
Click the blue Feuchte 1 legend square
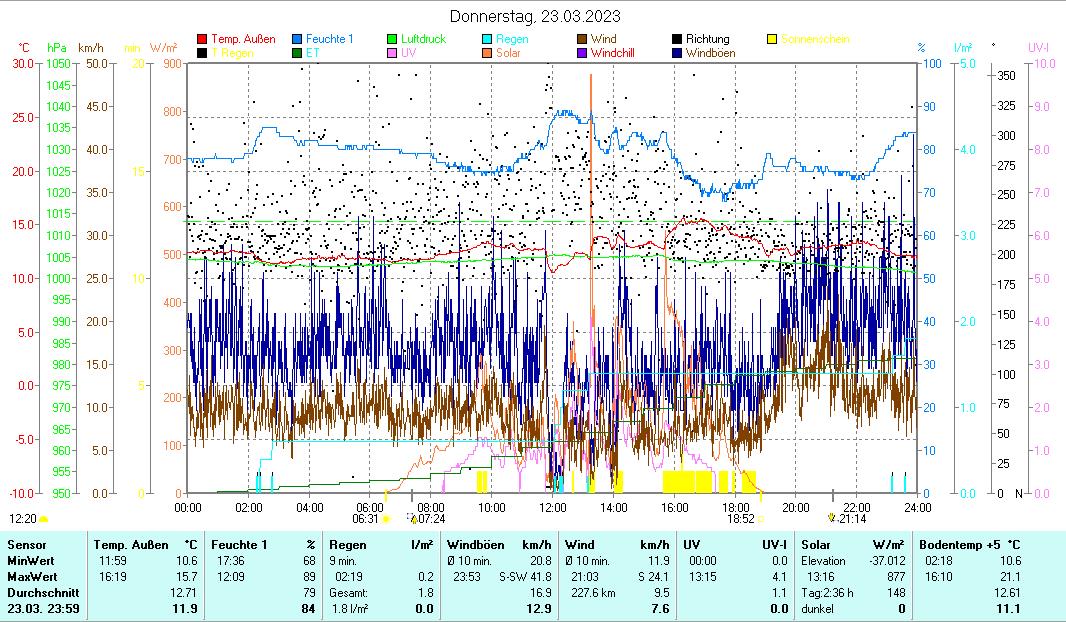click(x=297, y=39)
